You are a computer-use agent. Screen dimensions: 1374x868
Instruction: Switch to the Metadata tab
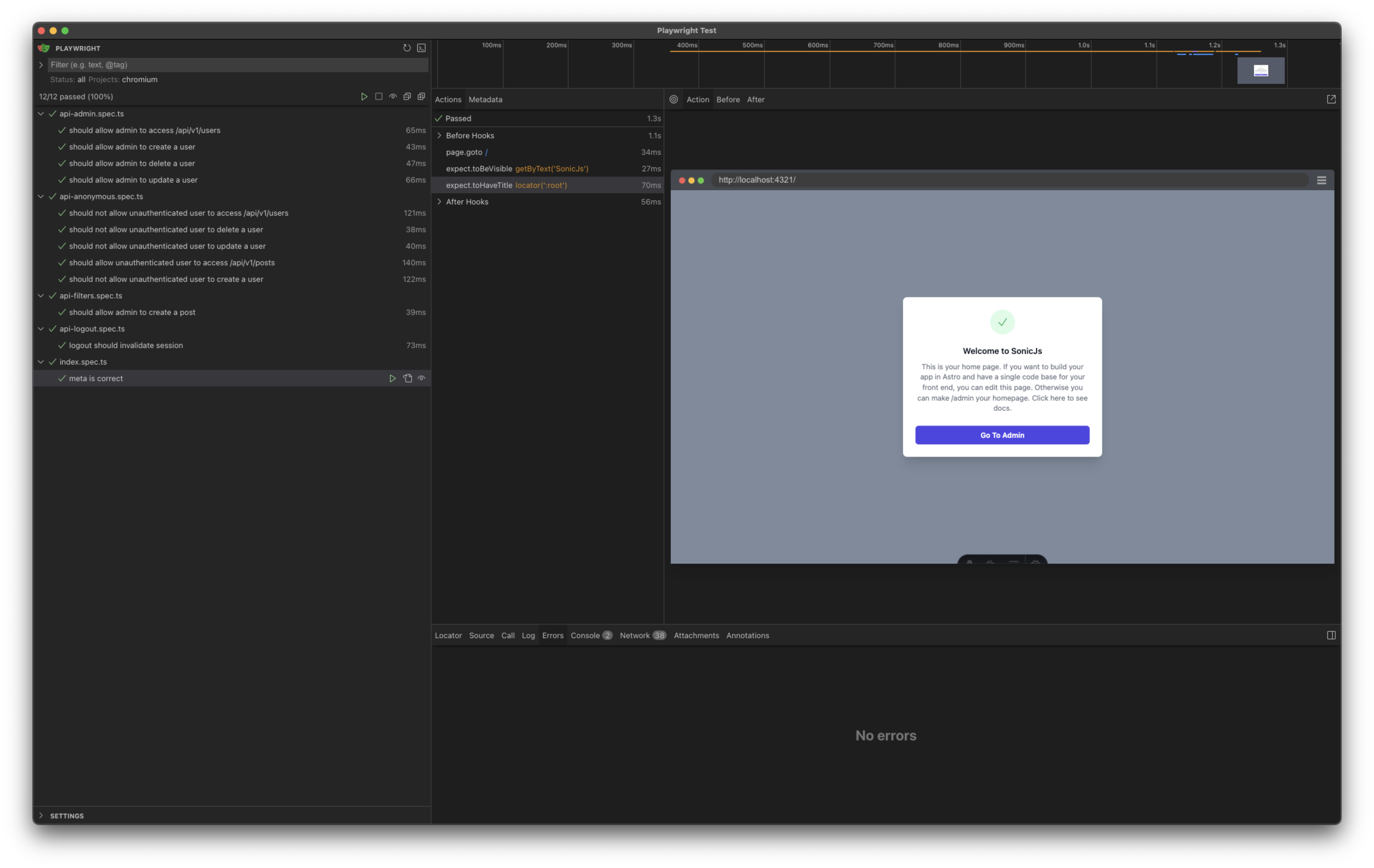click(485, 99)
